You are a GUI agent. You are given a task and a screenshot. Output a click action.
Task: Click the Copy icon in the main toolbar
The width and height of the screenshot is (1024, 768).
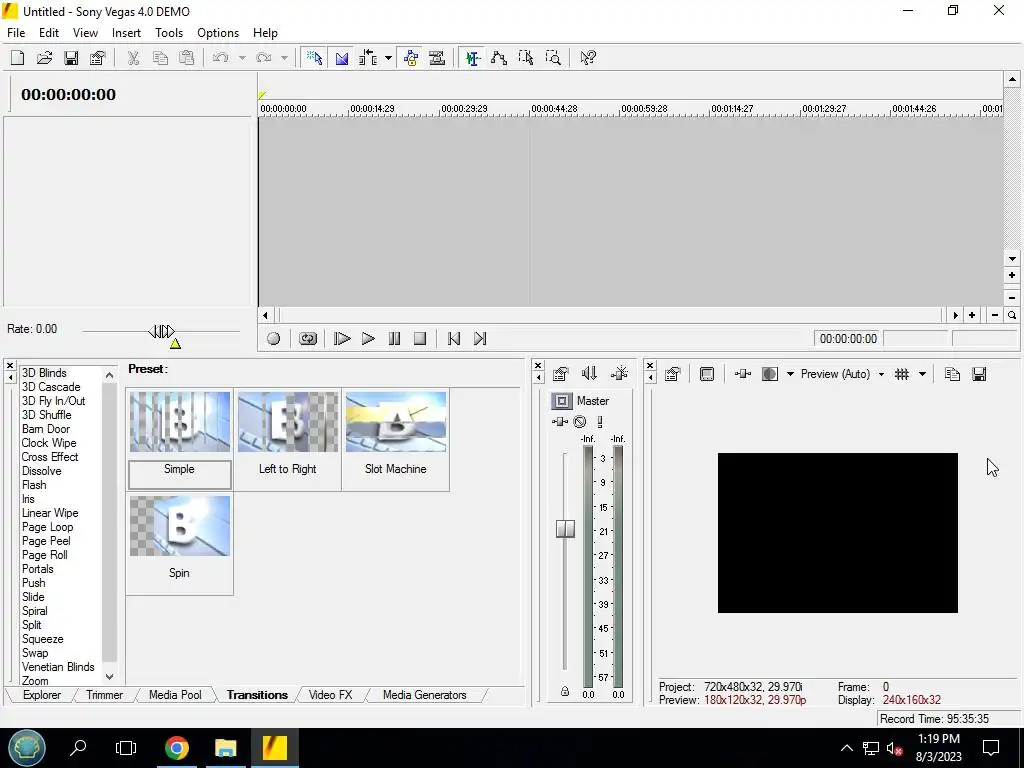(x=160, y=58)
